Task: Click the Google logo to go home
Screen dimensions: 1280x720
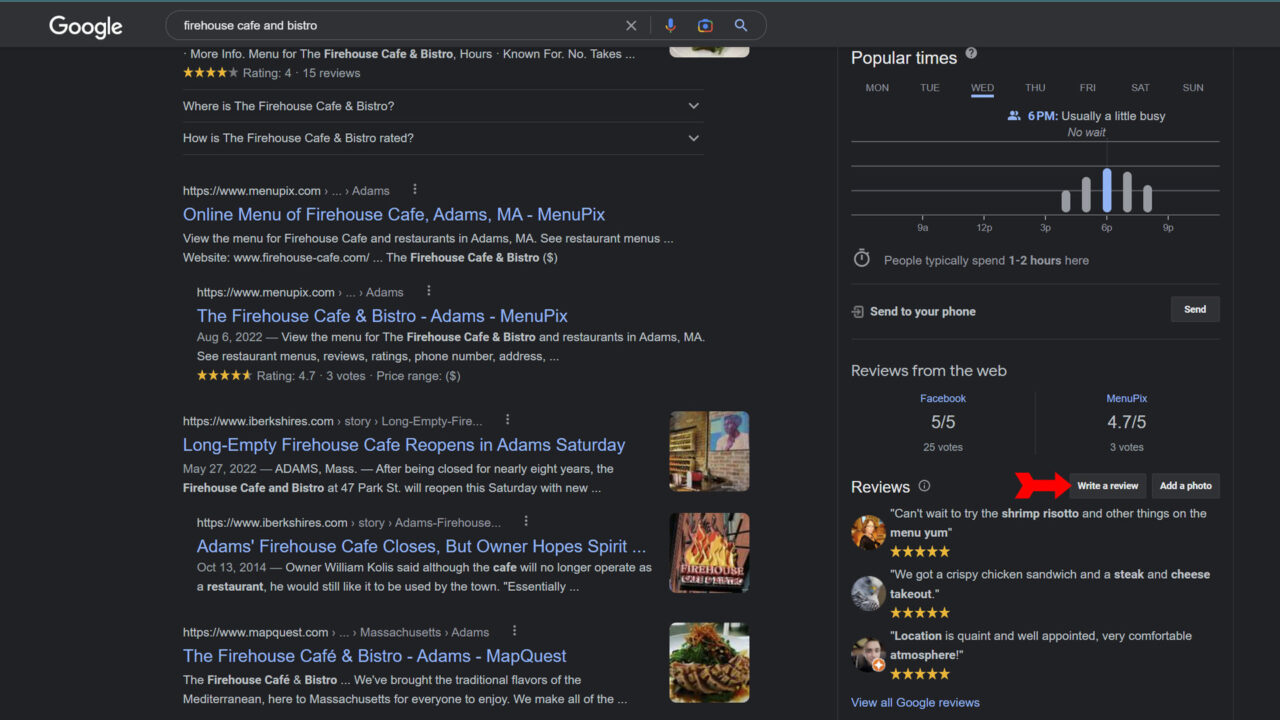Action: tap(85, 27)
